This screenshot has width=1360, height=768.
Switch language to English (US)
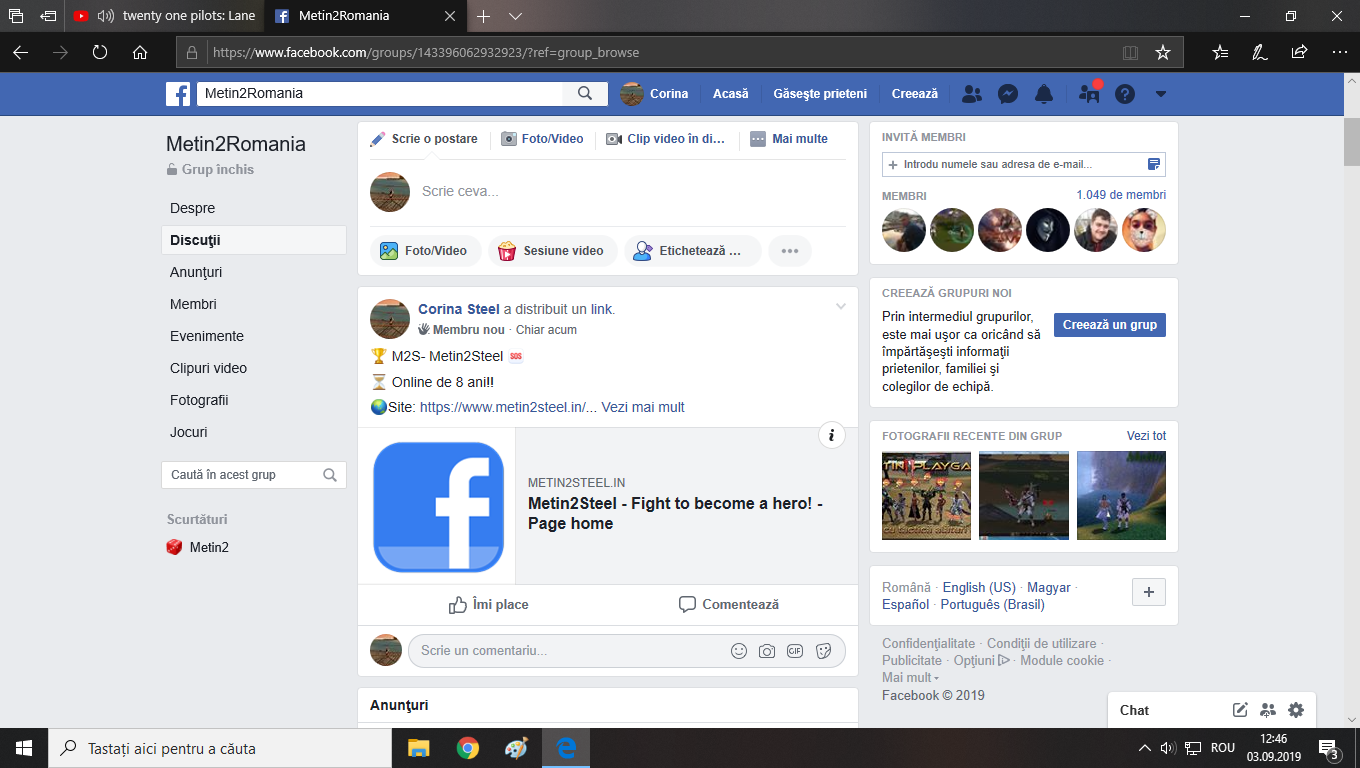979,588
